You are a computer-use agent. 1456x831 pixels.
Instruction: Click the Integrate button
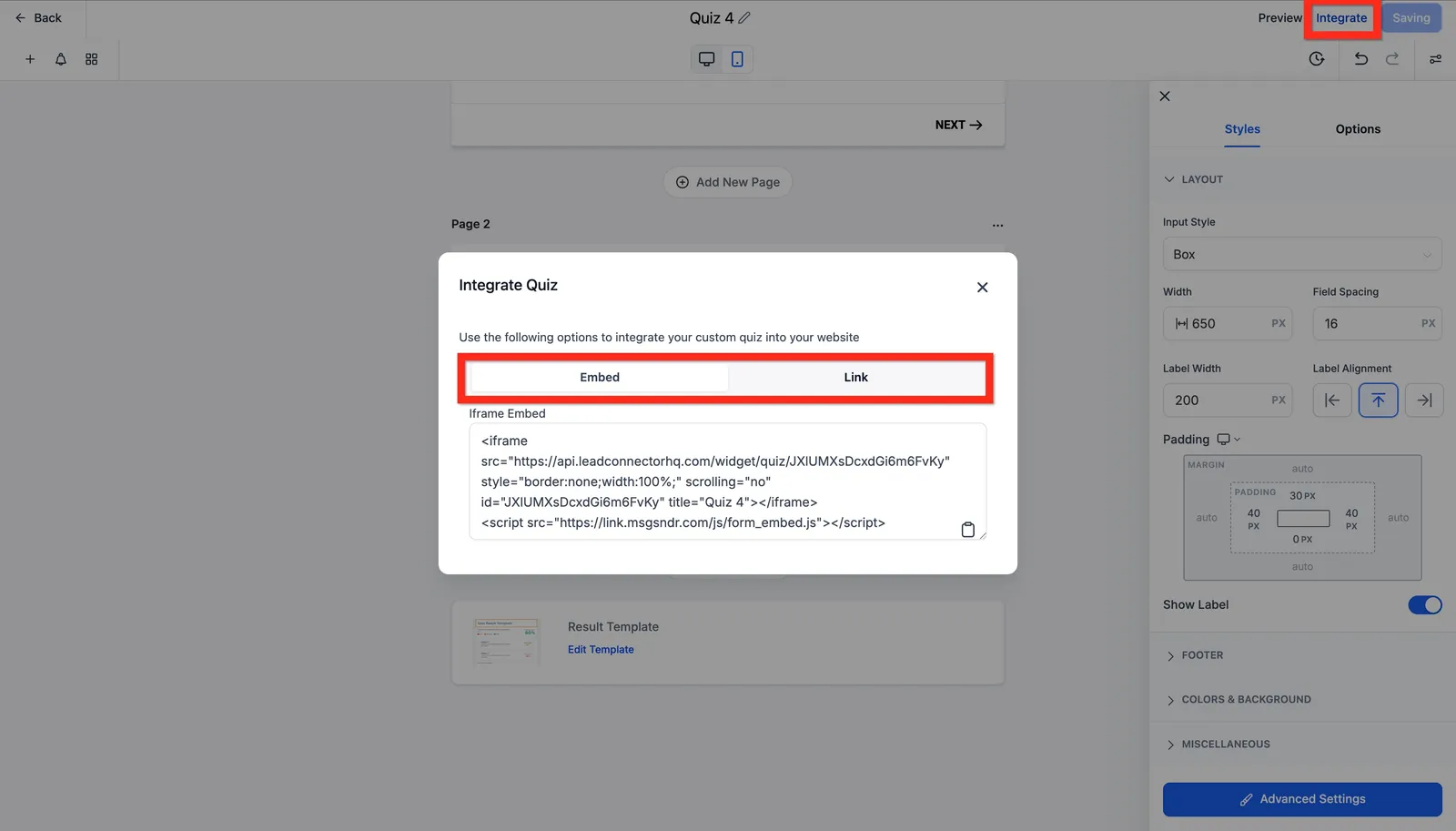tap(1341, 18)
